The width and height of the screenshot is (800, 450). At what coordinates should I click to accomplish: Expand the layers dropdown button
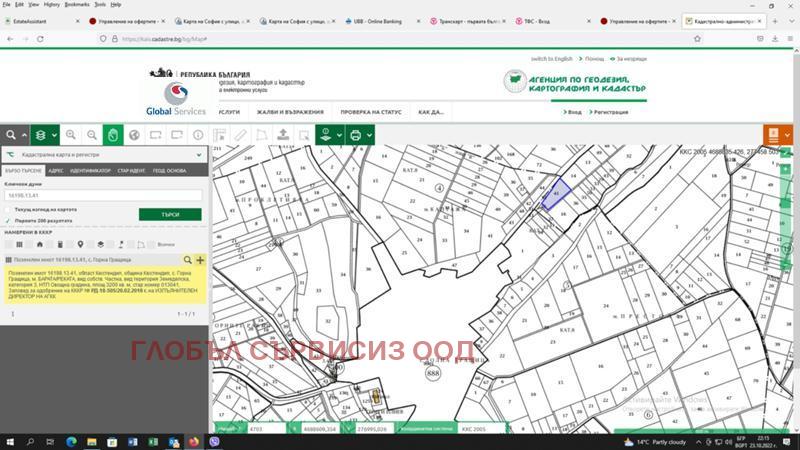click(43, 135)
